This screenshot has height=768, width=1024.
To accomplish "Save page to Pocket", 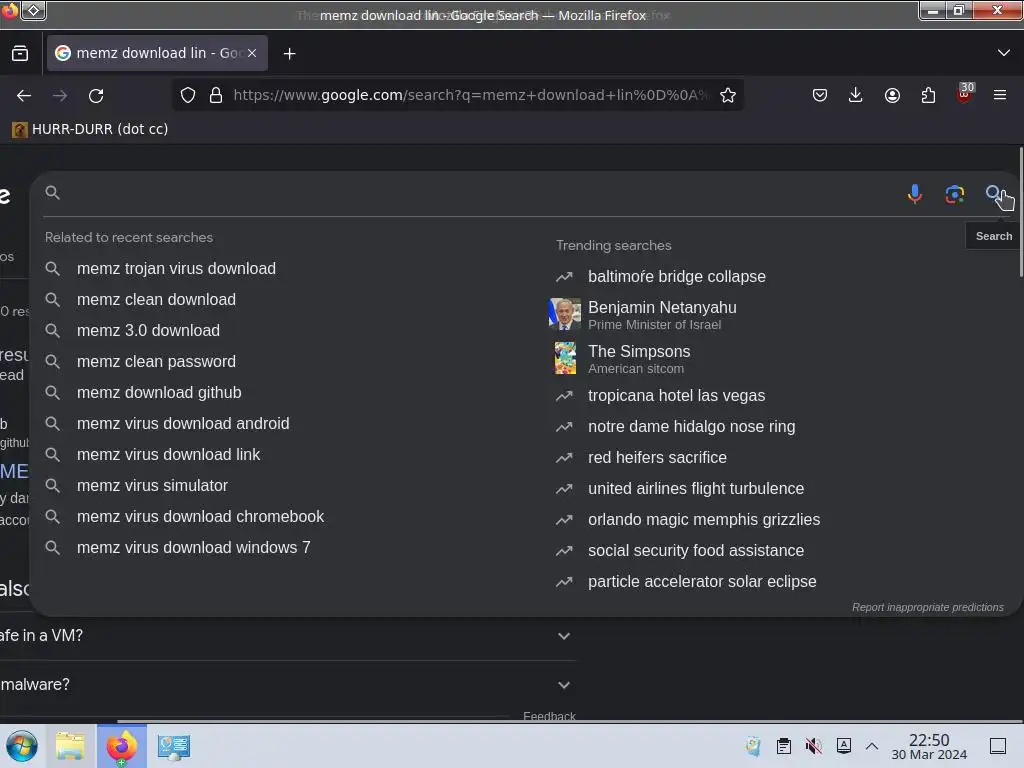I will (820, 95).
